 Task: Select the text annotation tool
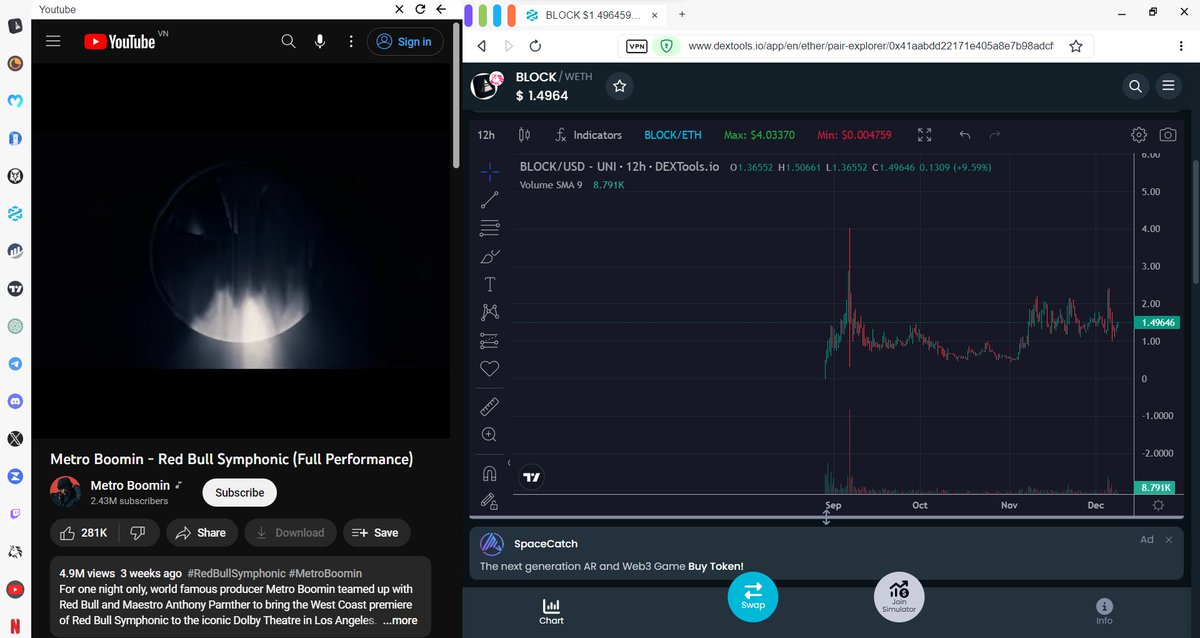(490, 285)
